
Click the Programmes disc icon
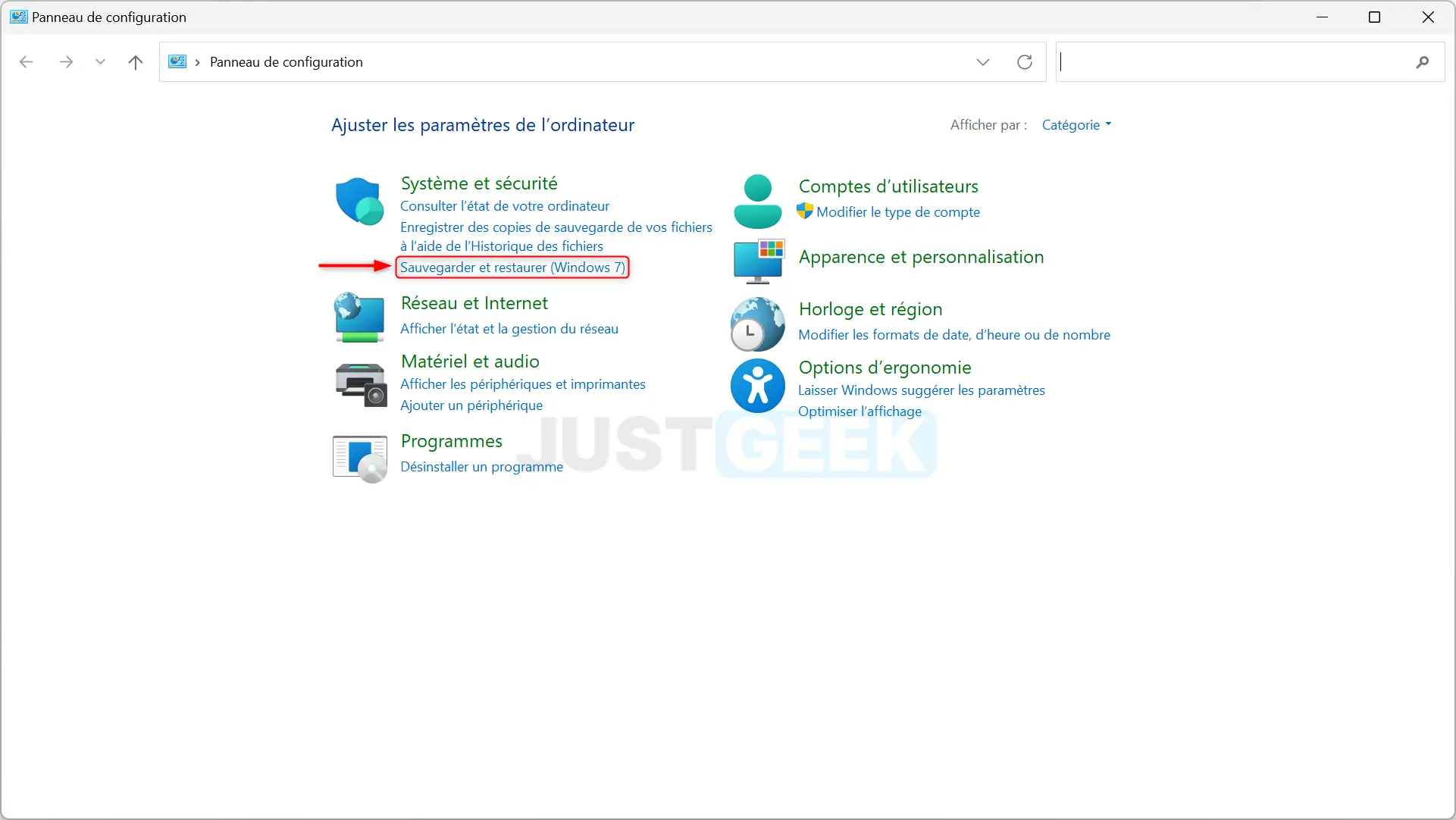click(x=360, y=459)
